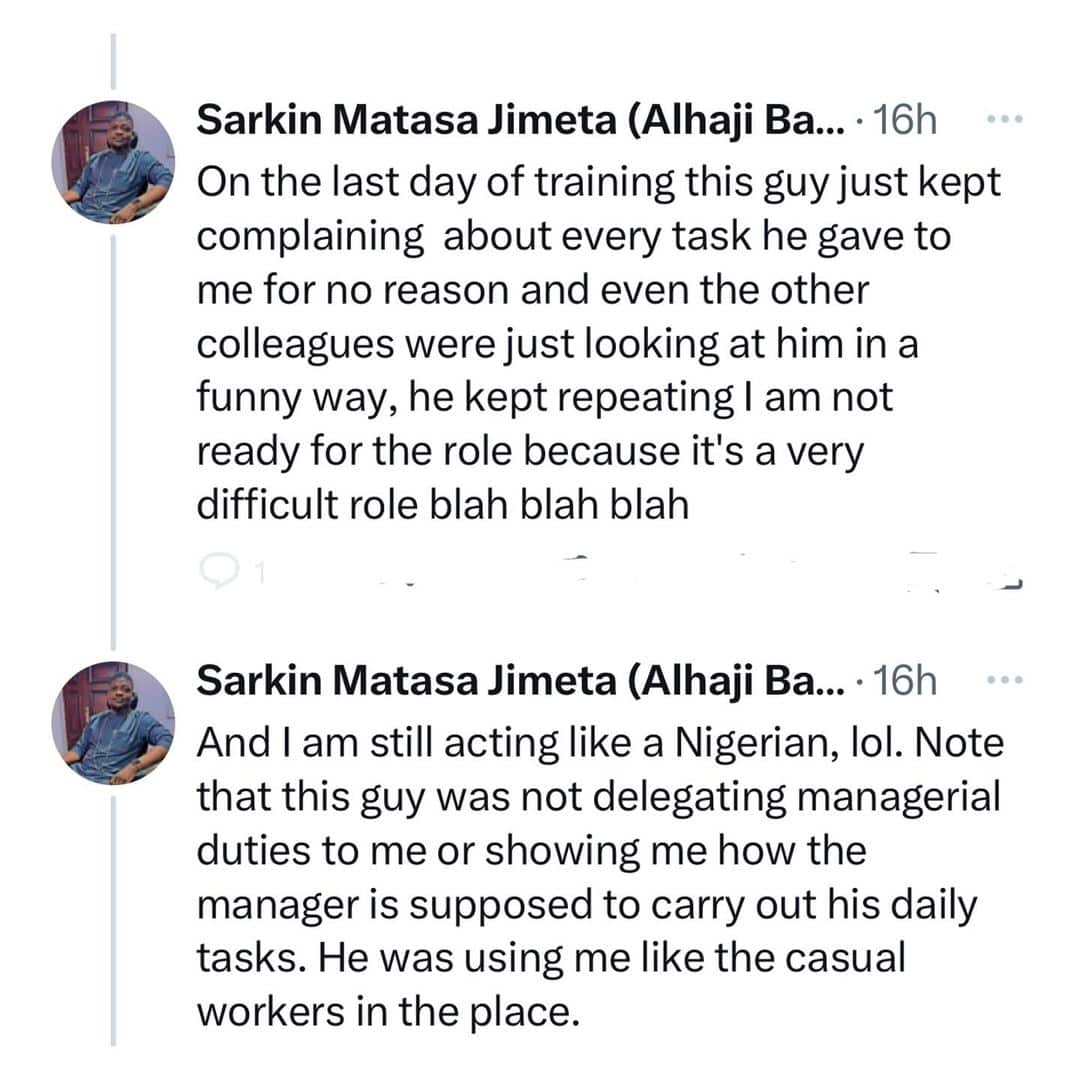Click the thread line connecting the two avatars
This screenshot has height=1080, width=1080.
(x=112, y=440)
